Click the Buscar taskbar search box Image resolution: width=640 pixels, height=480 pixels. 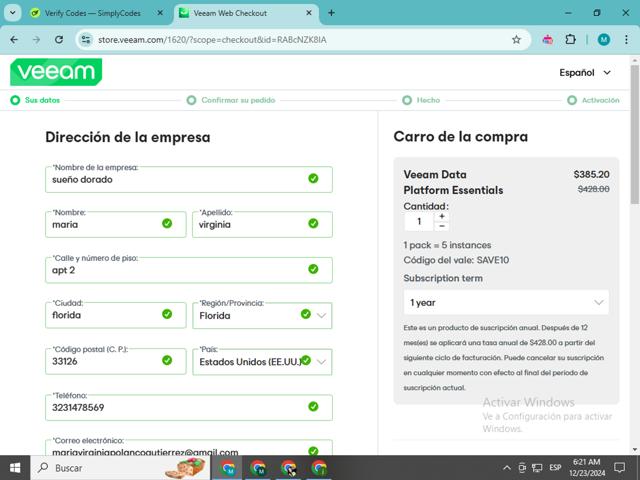coord(120,468)
